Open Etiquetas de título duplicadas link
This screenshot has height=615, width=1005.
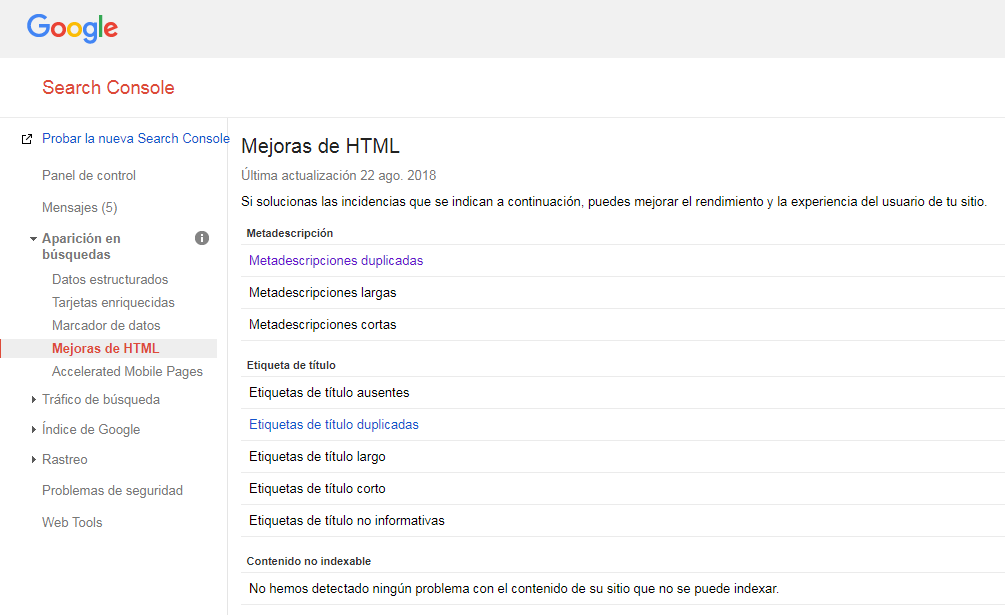pos(333,425)
